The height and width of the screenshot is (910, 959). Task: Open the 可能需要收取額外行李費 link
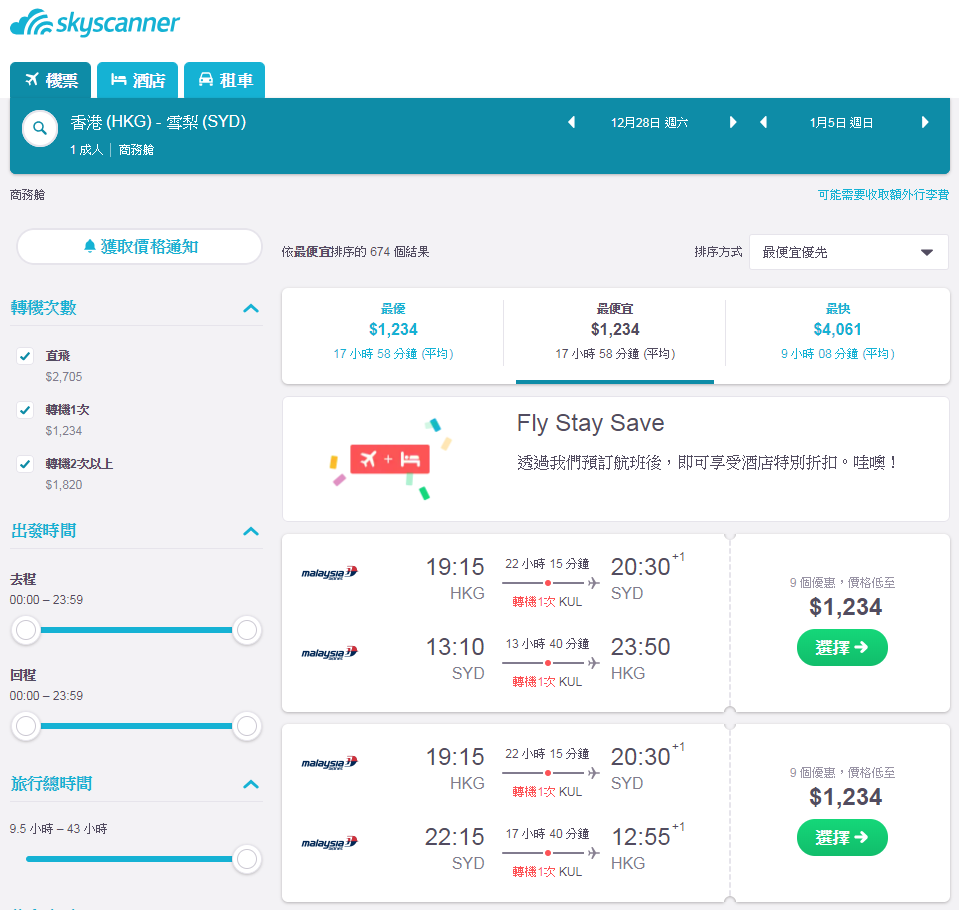coord(883,194)
